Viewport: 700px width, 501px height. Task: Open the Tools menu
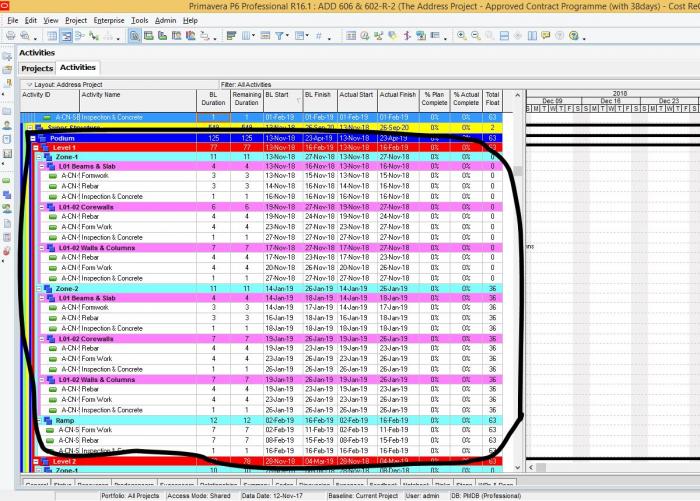tap(139, 21)
